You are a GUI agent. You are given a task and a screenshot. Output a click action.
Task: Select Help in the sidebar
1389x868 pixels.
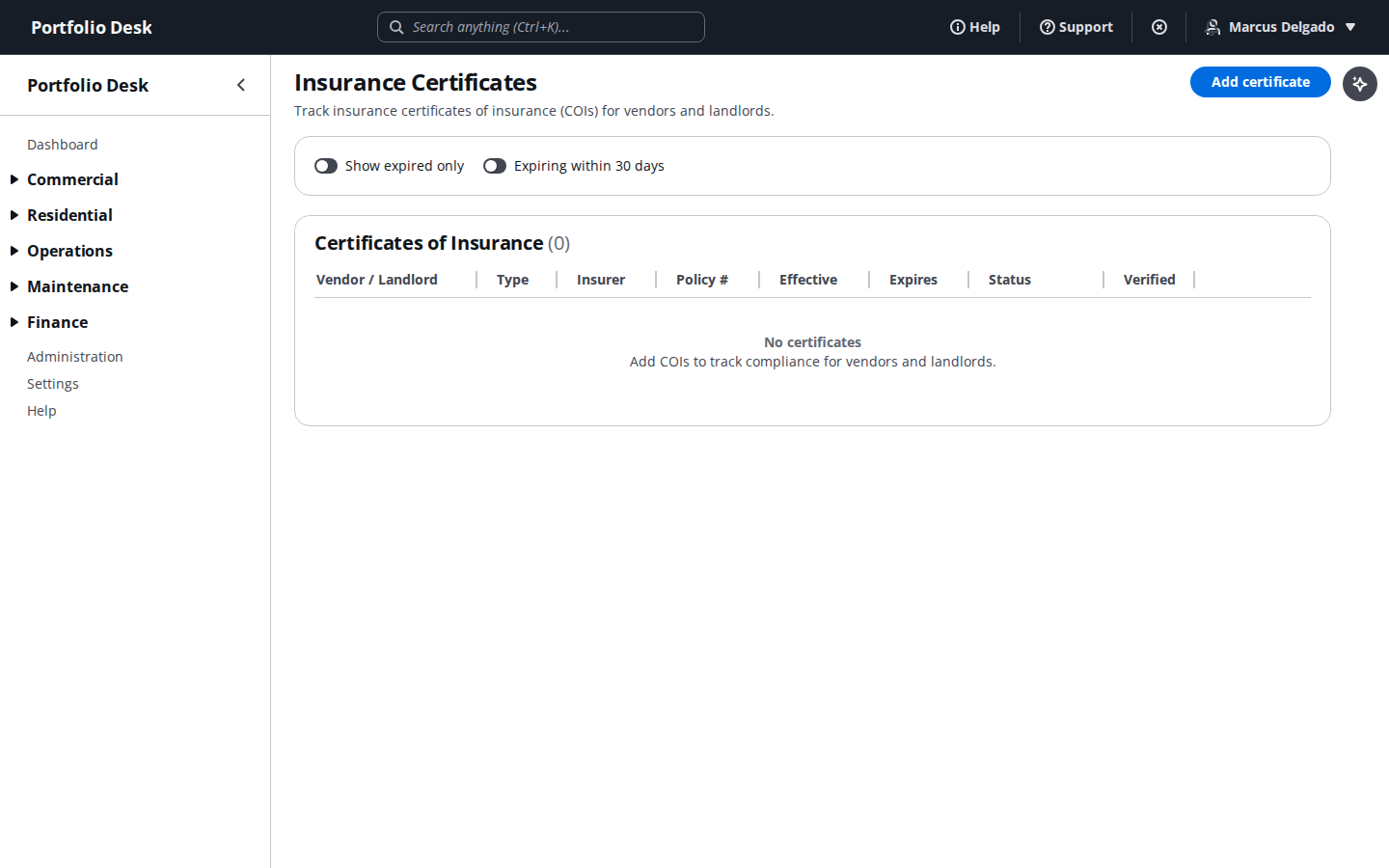coord(41,411)
